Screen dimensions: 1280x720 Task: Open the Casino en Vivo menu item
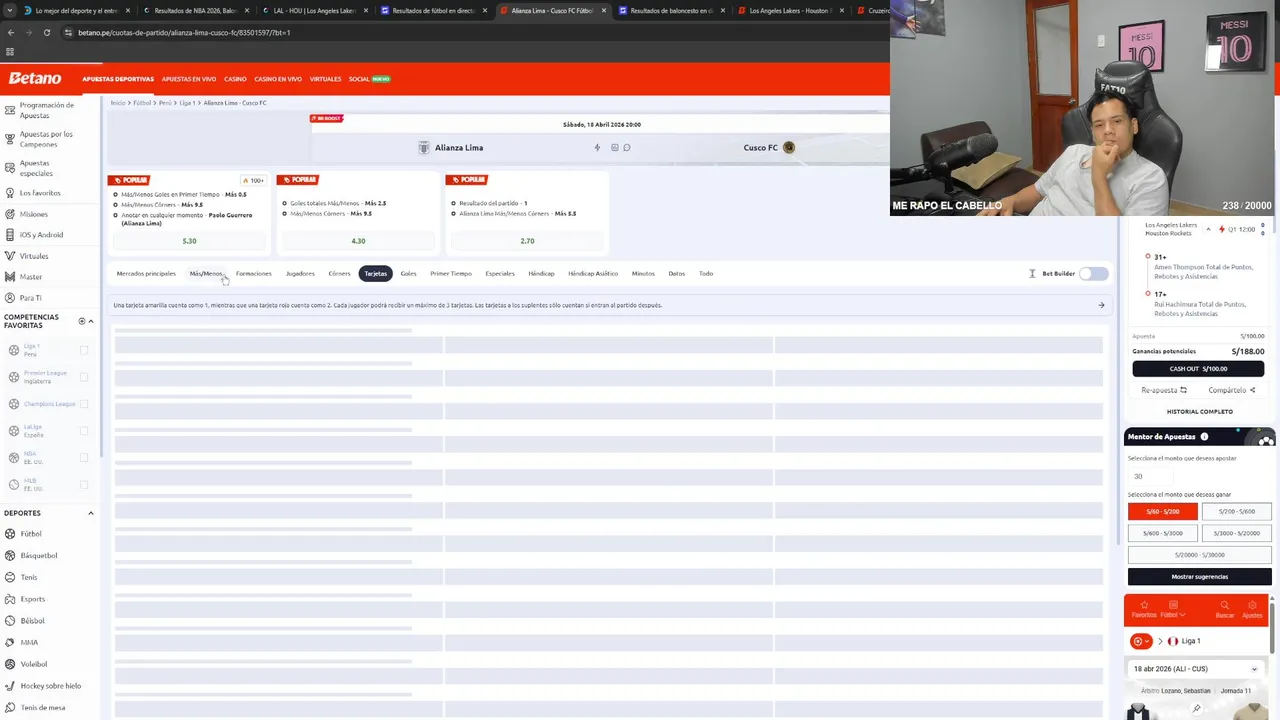278,79
